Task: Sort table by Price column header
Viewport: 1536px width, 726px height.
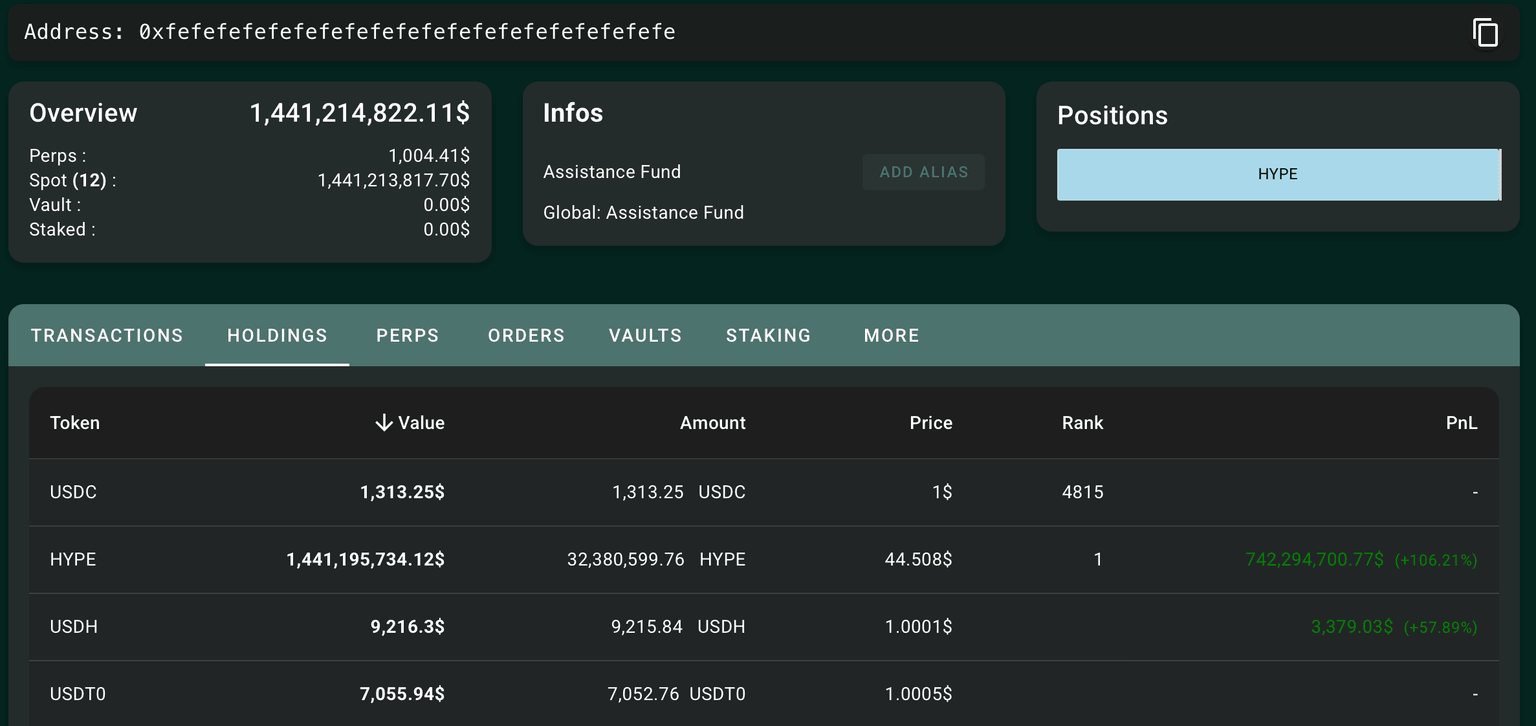Action: click(x=930, y=423)
